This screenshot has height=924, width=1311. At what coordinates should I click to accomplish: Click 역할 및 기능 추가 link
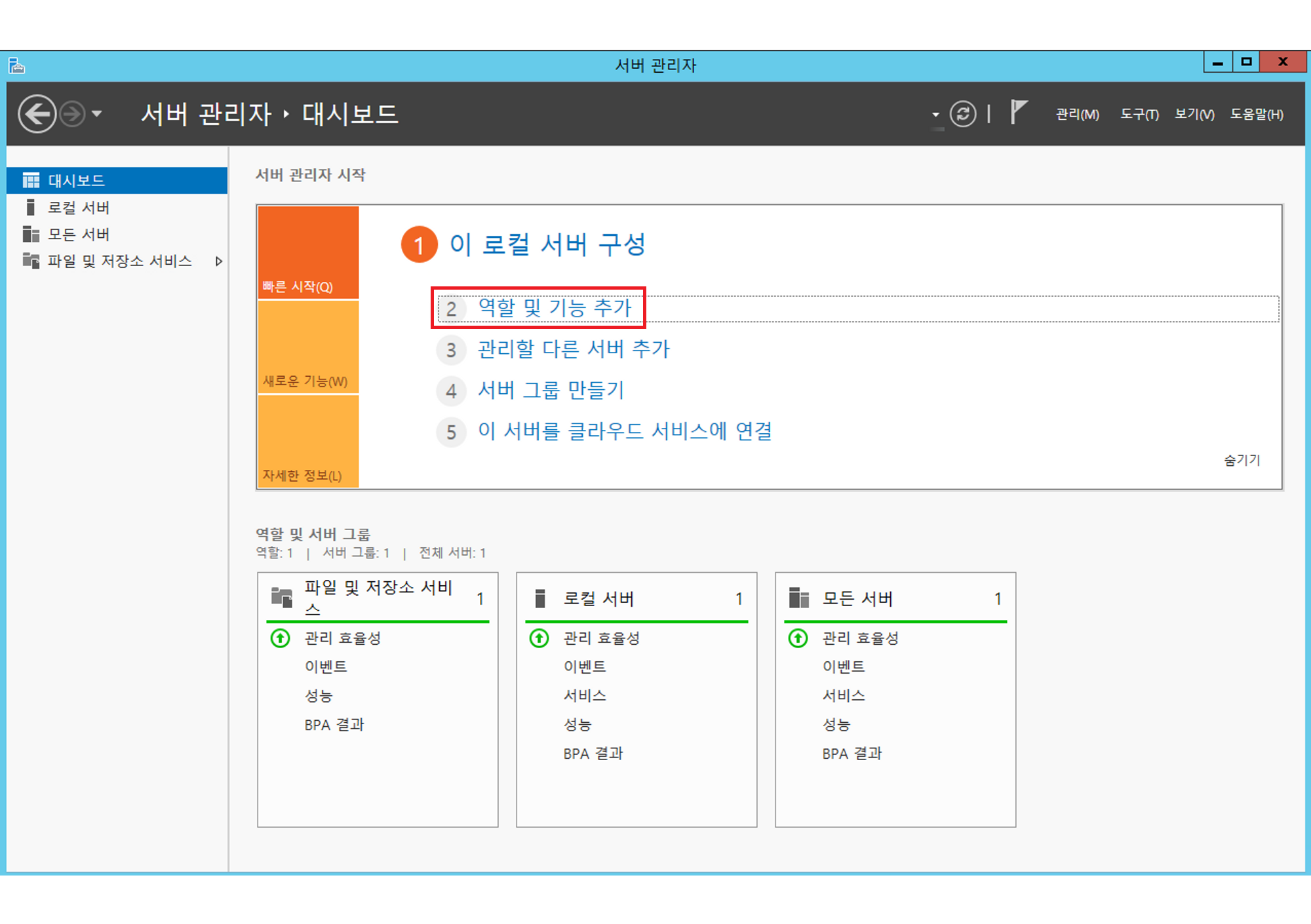tap(554, 308)
